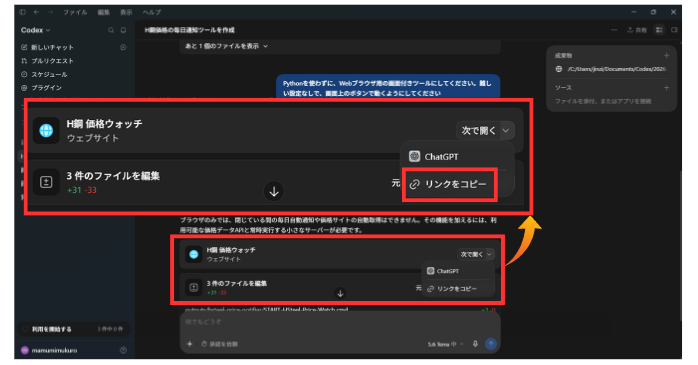Click the microphone icon in composer

pos(475,344)
